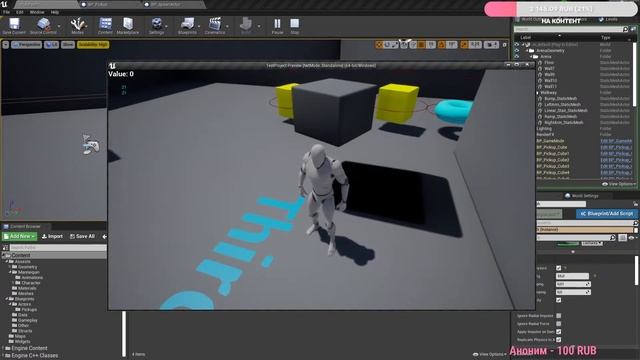Open the Window menu
640x360 pixels.
click(37, 12)
